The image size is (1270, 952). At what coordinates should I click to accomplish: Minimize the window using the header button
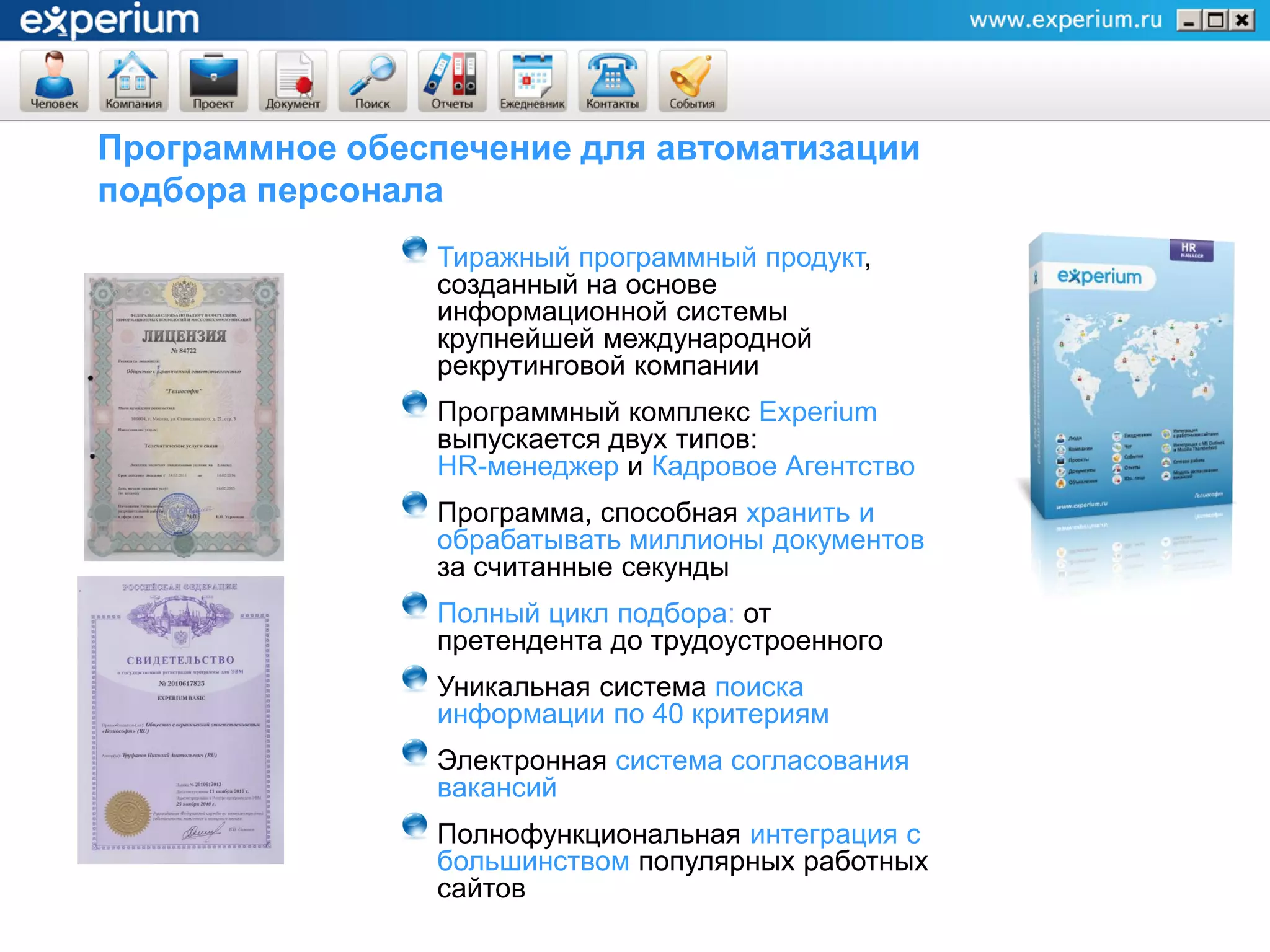point(1189,21)
